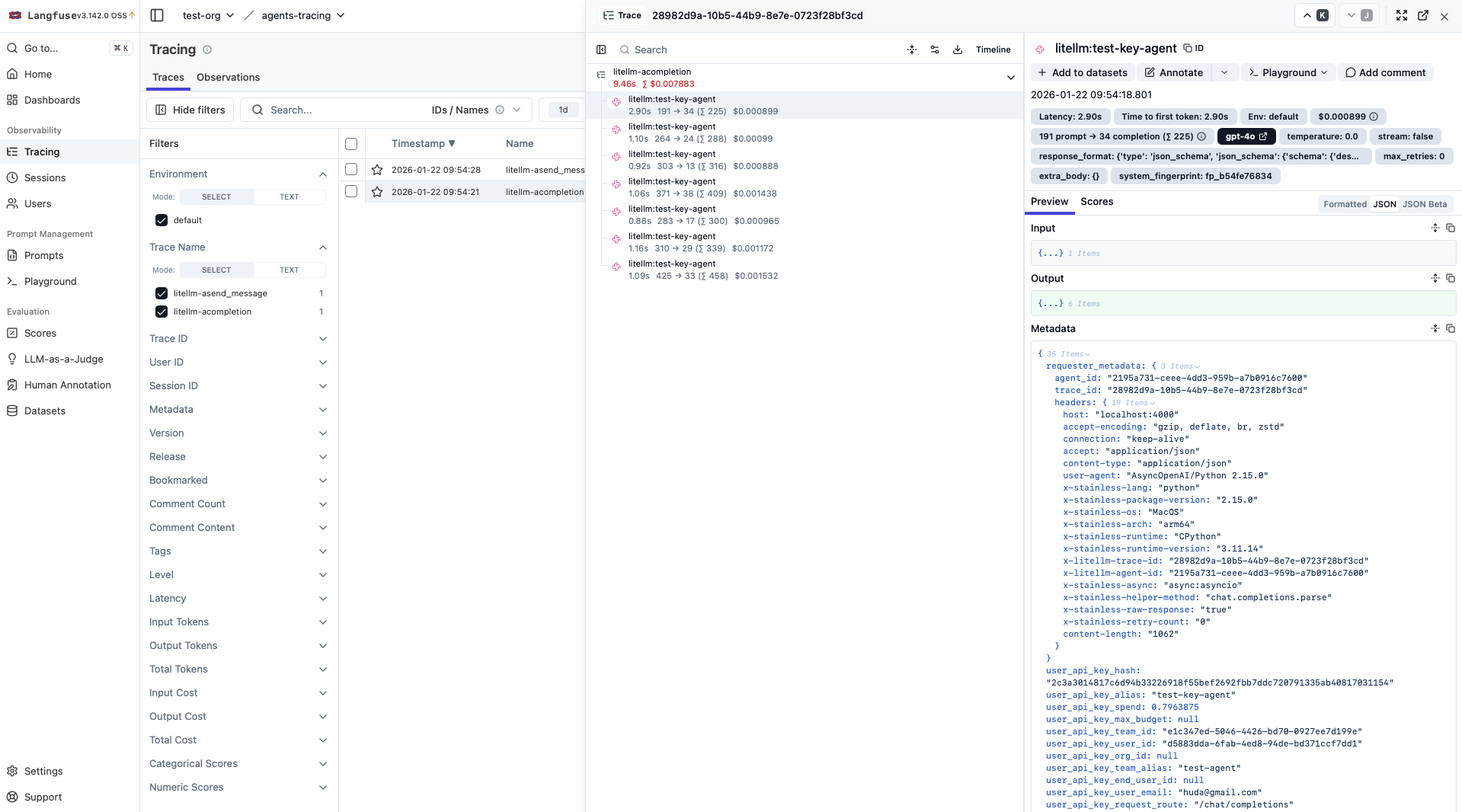This screenshot has height=812, width=1462.
Task: Open the Playground dropdown button
Action: [x=1288, y=72]
